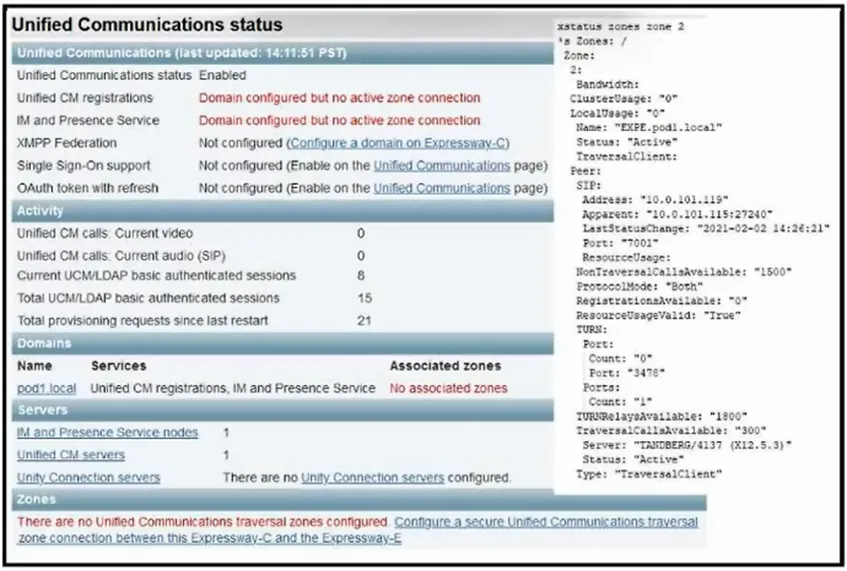Select 'Unified CM calls: Current video' row label

(x=105, y=234)
